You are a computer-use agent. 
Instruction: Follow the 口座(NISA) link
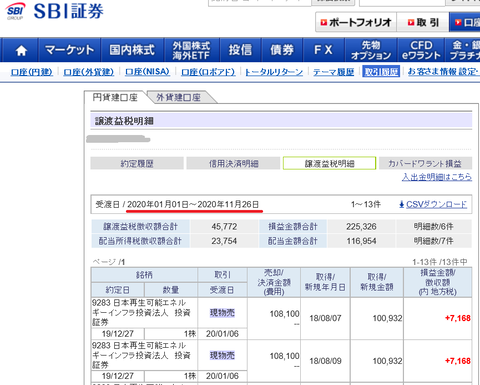pos(147,72)
